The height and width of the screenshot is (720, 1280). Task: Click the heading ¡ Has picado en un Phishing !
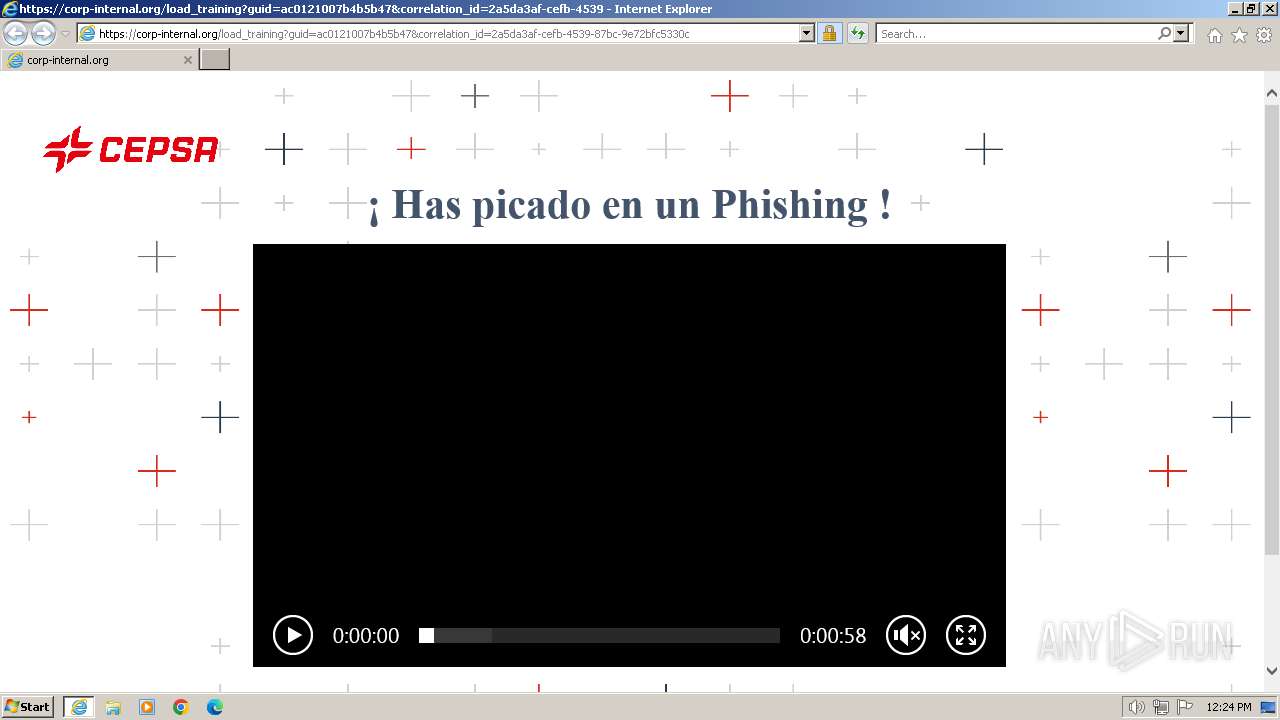click(630, 204)
